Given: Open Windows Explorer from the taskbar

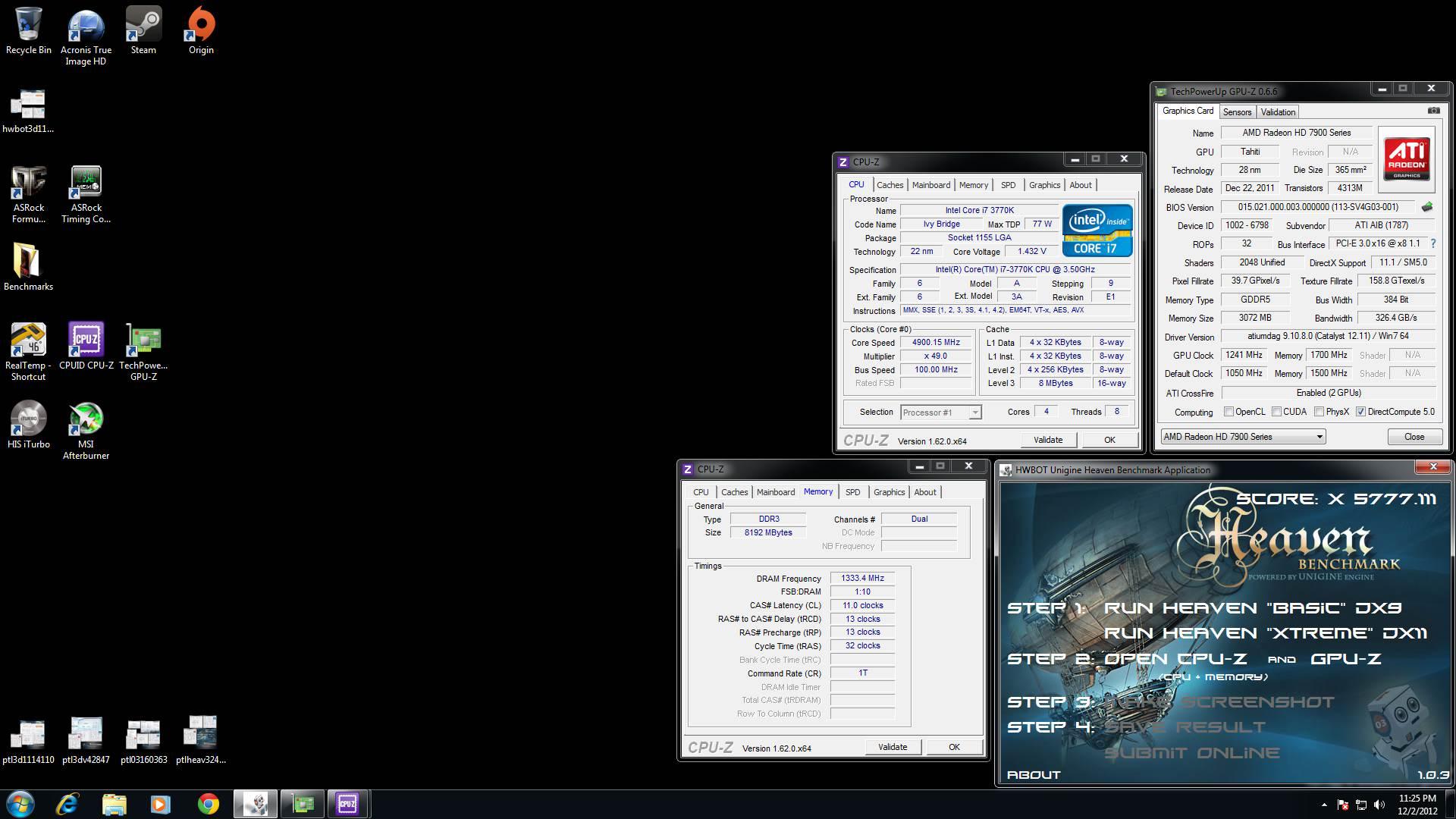Looking at the screenshot, I should click(114, 804).
